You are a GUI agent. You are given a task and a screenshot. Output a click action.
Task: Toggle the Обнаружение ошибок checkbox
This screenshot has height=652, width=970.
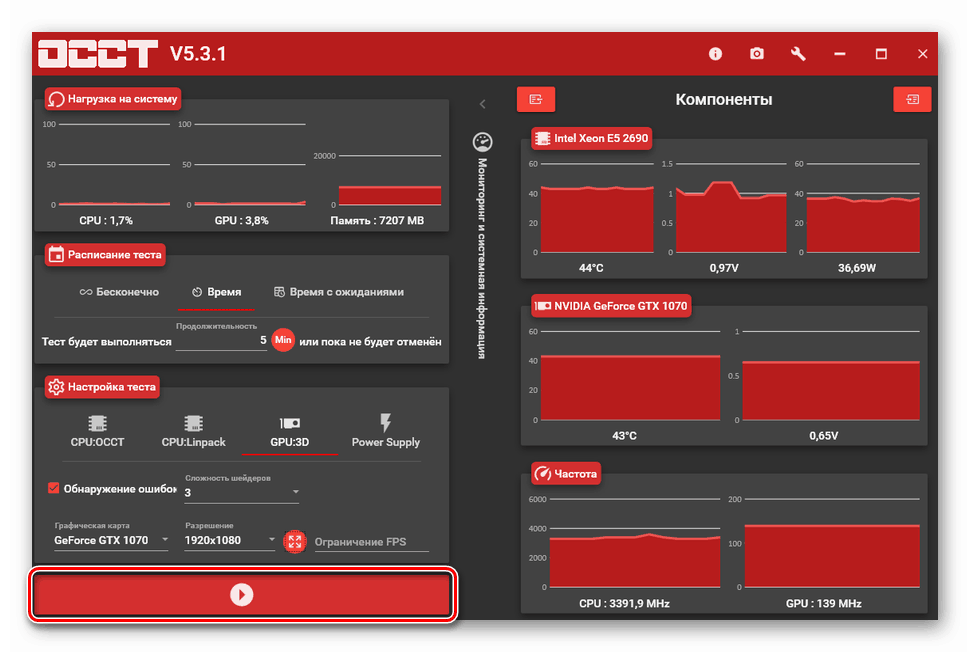click(54, 488)
